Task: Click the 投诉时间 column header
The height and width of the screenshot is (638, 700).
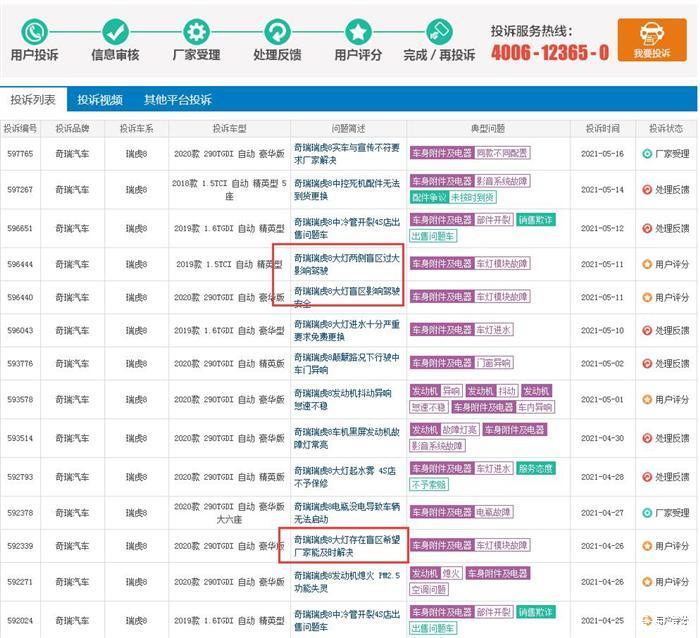Action: 602,129
